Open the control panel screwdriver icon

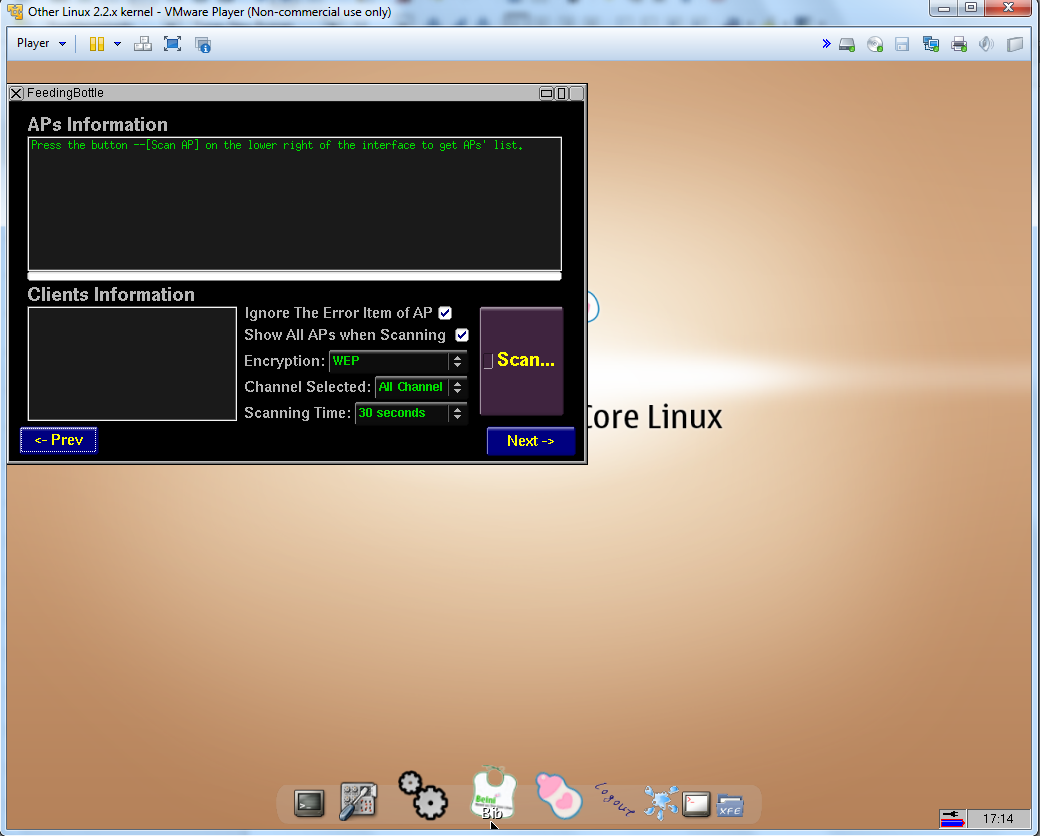[x=357, y=802]
